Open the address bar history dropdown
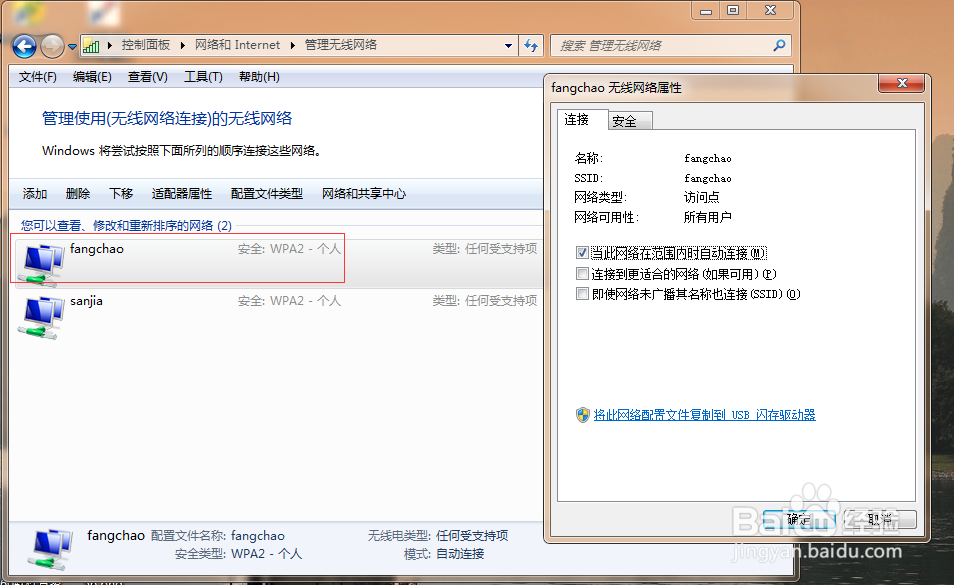 point(507,45)
